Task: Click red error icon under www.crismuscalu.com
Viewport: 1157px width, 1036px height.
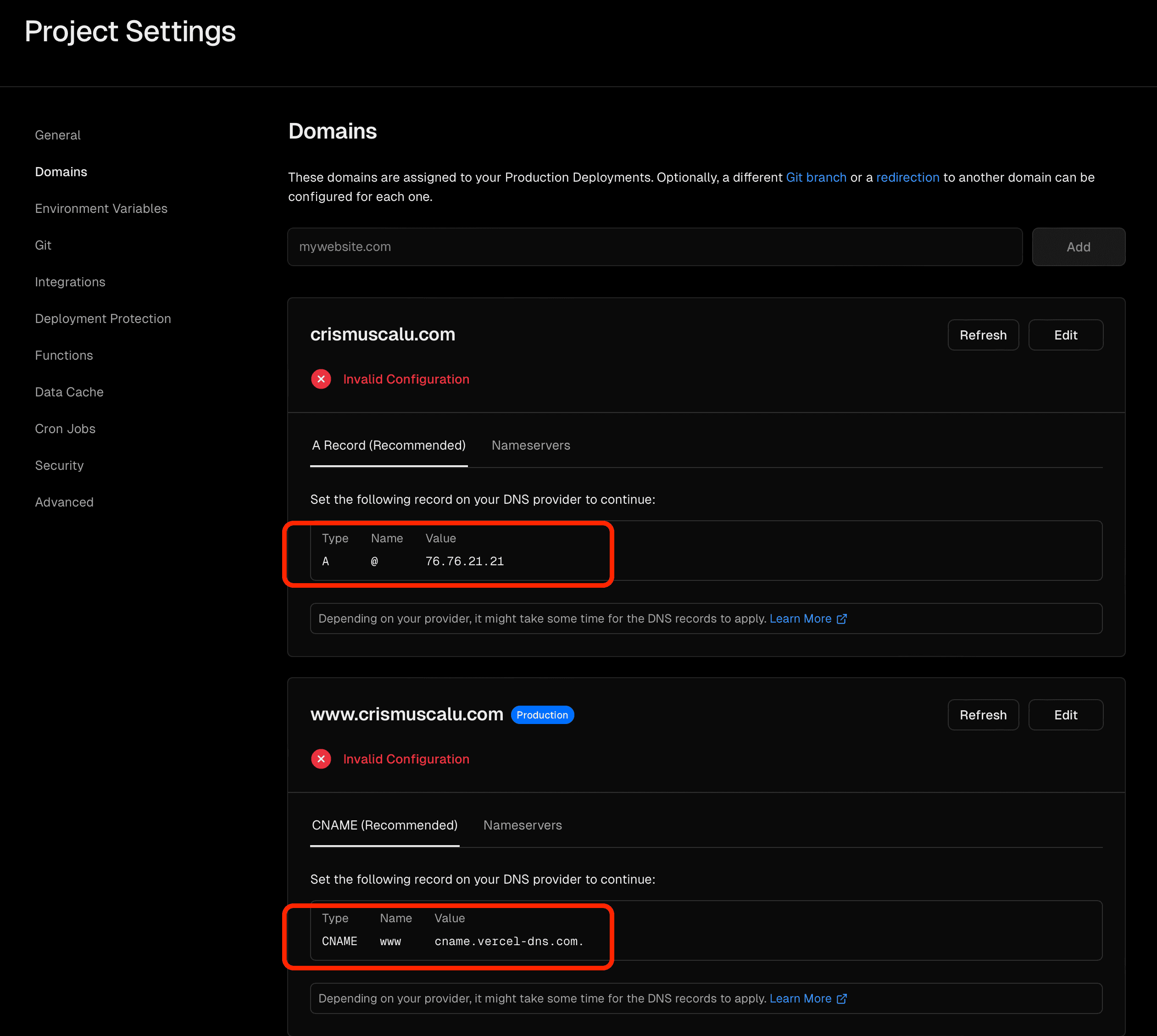Action: pos(321,759)
